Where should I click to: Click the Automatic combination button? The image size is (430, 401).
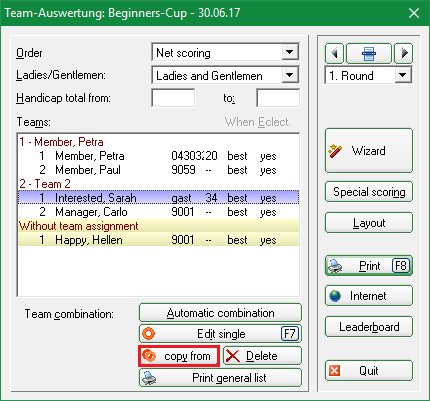(220, 313)
